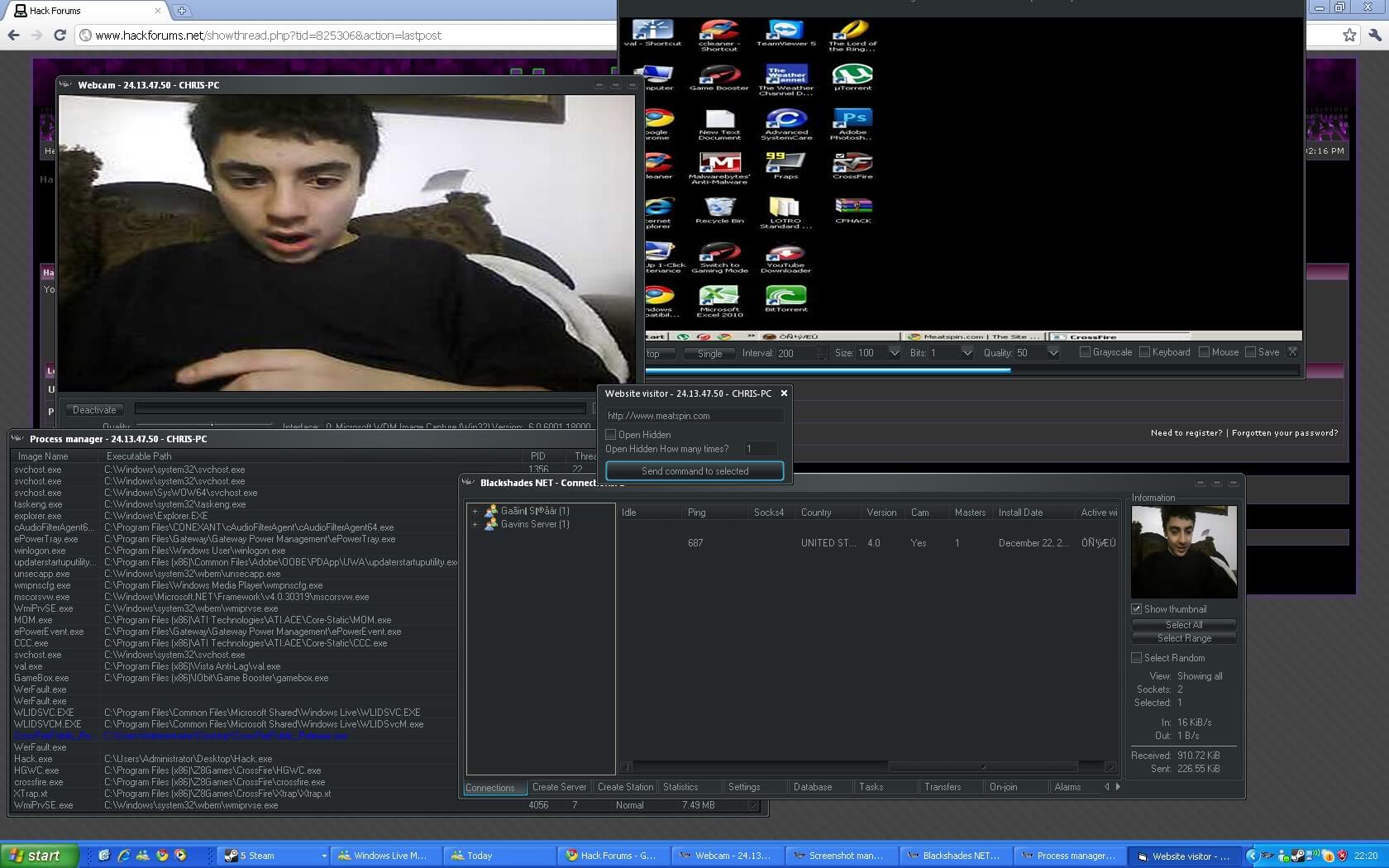Open the Chrome wrench menu
1389x868 pixels.
[x=1374, y=35]
